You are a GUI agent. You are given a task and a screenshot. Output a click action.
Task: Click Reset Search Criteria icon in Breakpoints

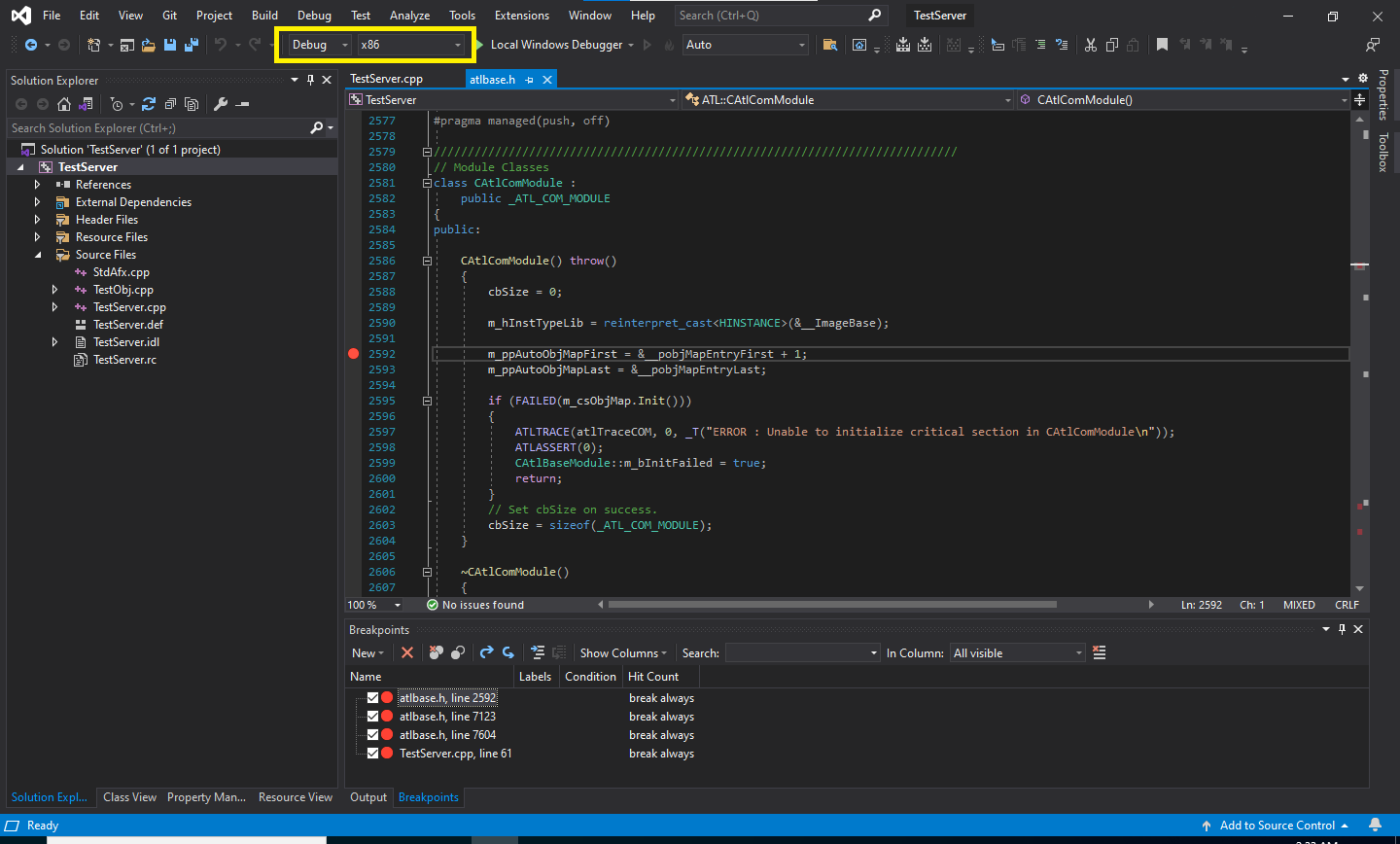(1100, 652)
